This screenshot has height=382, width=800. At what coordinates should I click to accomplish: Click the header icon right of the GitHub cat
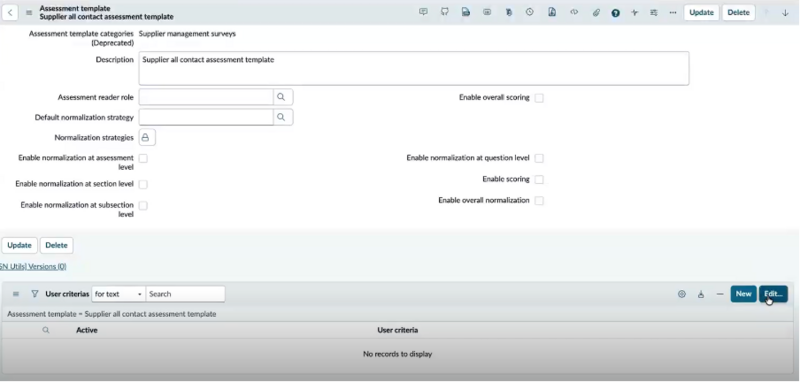(466, 12)
